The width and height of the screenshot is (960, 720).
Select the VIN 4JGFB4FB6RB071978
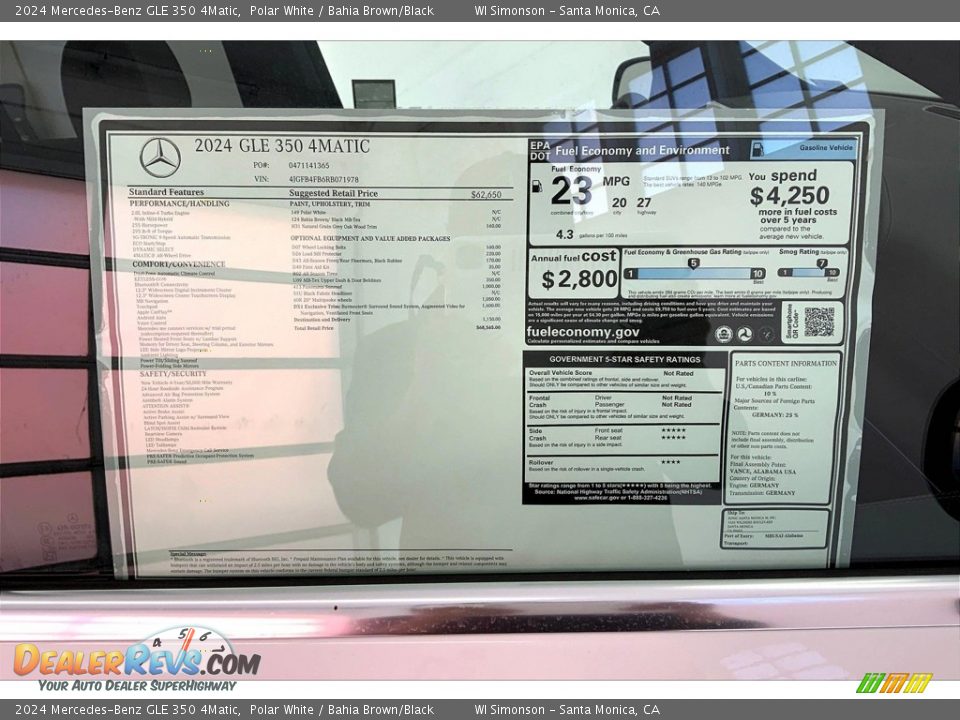(x=324, y=179)
